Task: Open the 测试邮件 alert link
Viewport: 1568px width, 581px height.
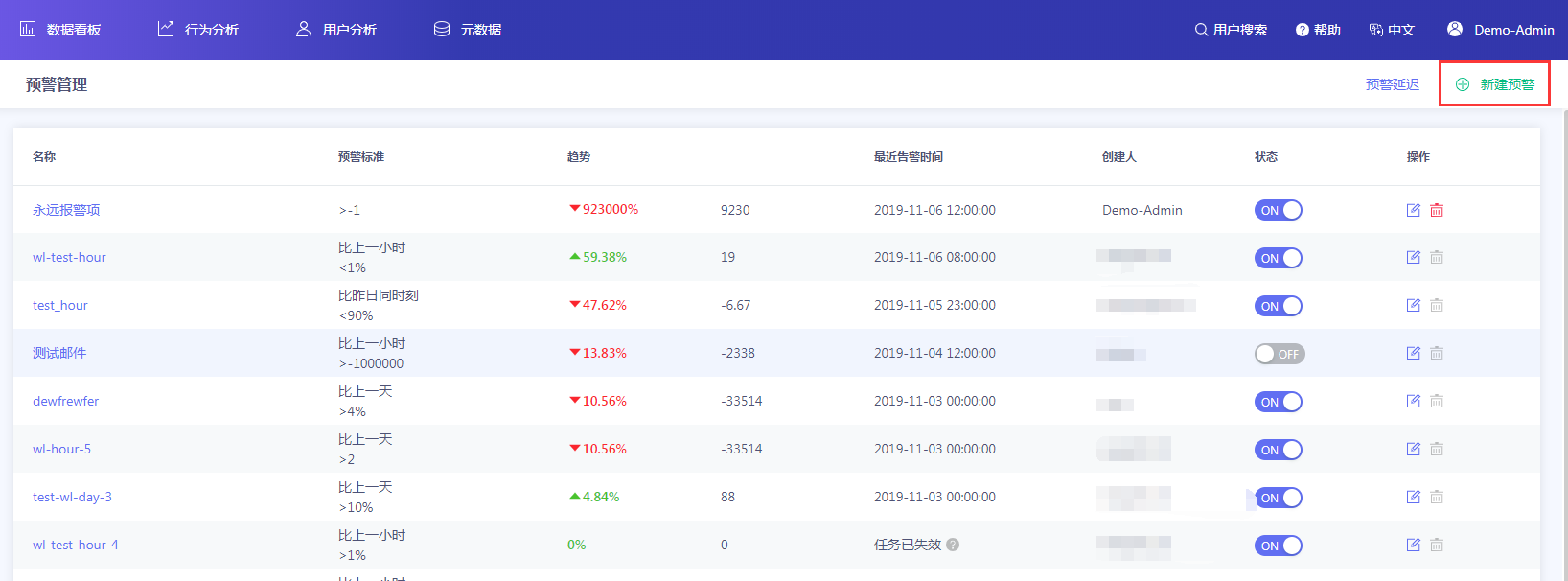Action: 59,353
